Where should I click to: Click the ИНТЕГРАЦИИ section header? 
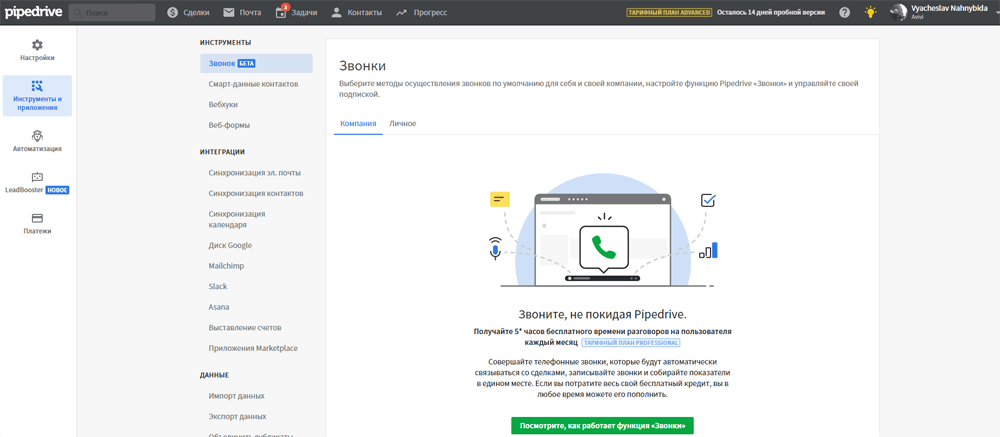[x=223, y=152]
